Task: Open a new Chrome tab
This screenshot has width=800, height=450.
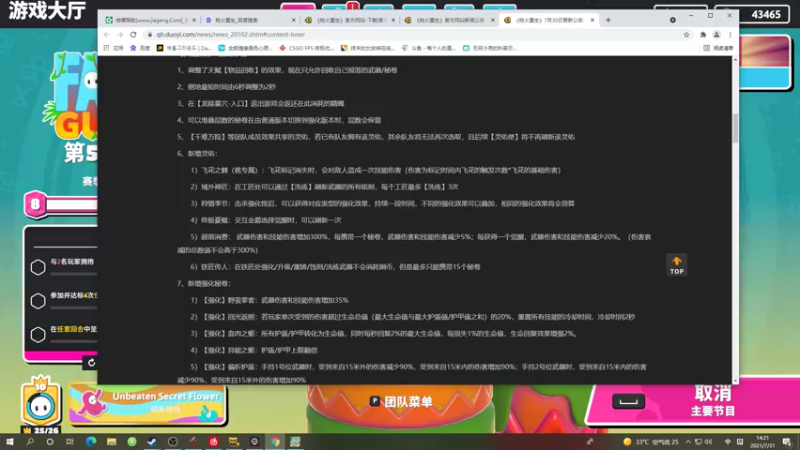Action: point(608,20)
